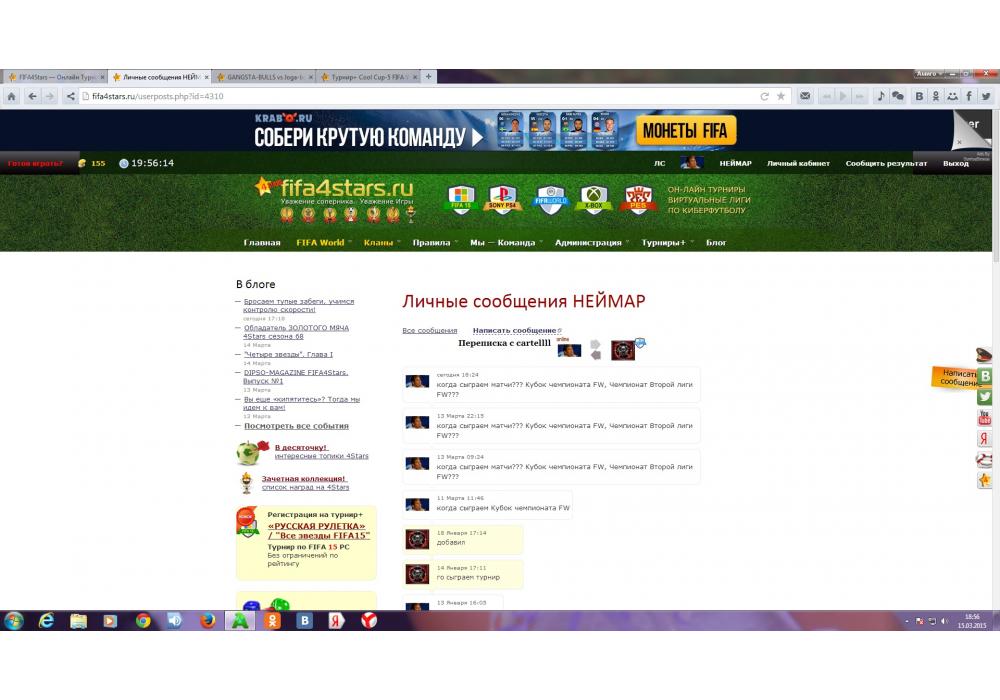Switch to the GANGSTA-BULLS browser tab
The height and width of the screenshot is (700, 1000).
coord(264,76)
